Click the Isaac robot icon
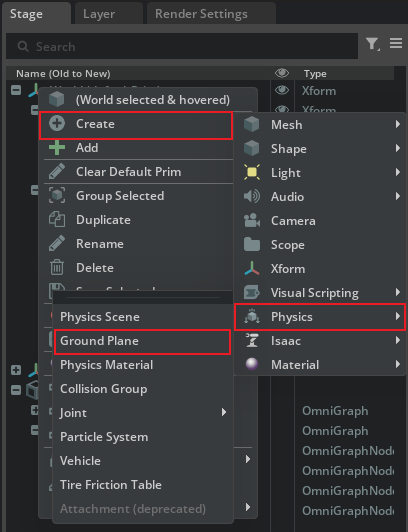The image size is (408, 532). click(252, 340)
